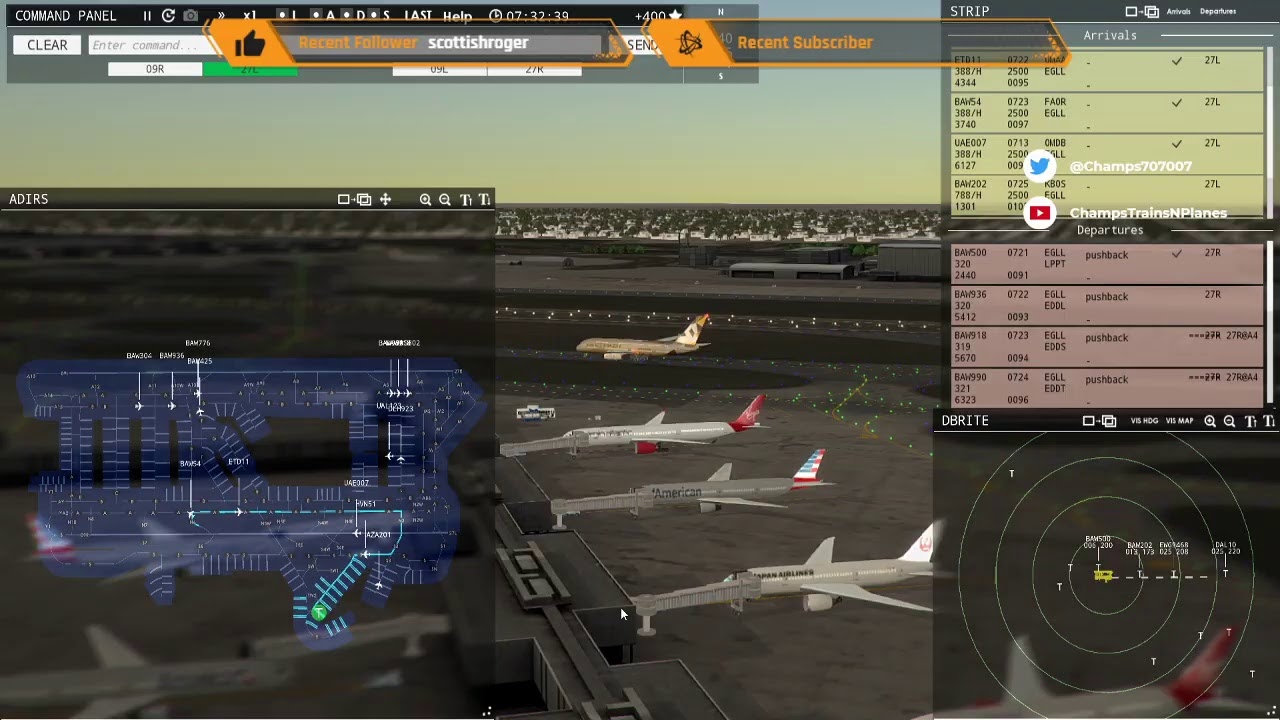Click the Departures list scrollbar

click(x=1271, y=322)
